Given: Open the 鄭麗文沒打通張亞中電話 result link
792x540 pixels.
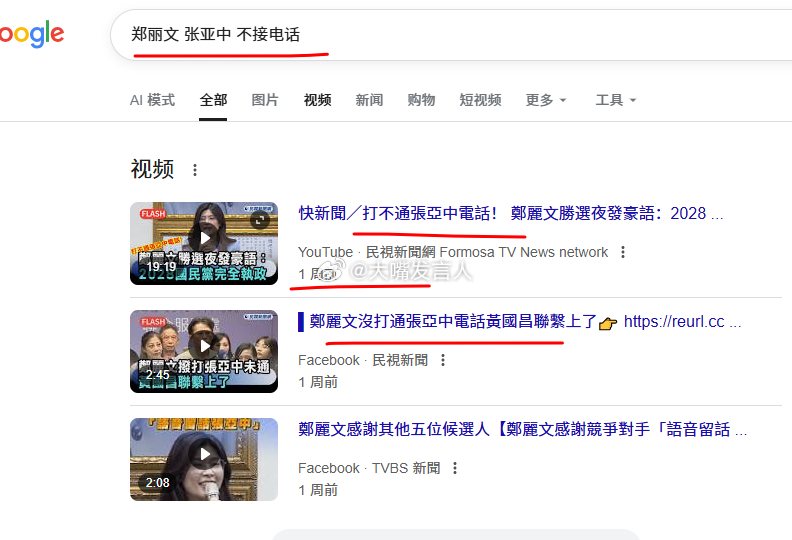Looking at the screenshot, I should [x=520, y=321].
